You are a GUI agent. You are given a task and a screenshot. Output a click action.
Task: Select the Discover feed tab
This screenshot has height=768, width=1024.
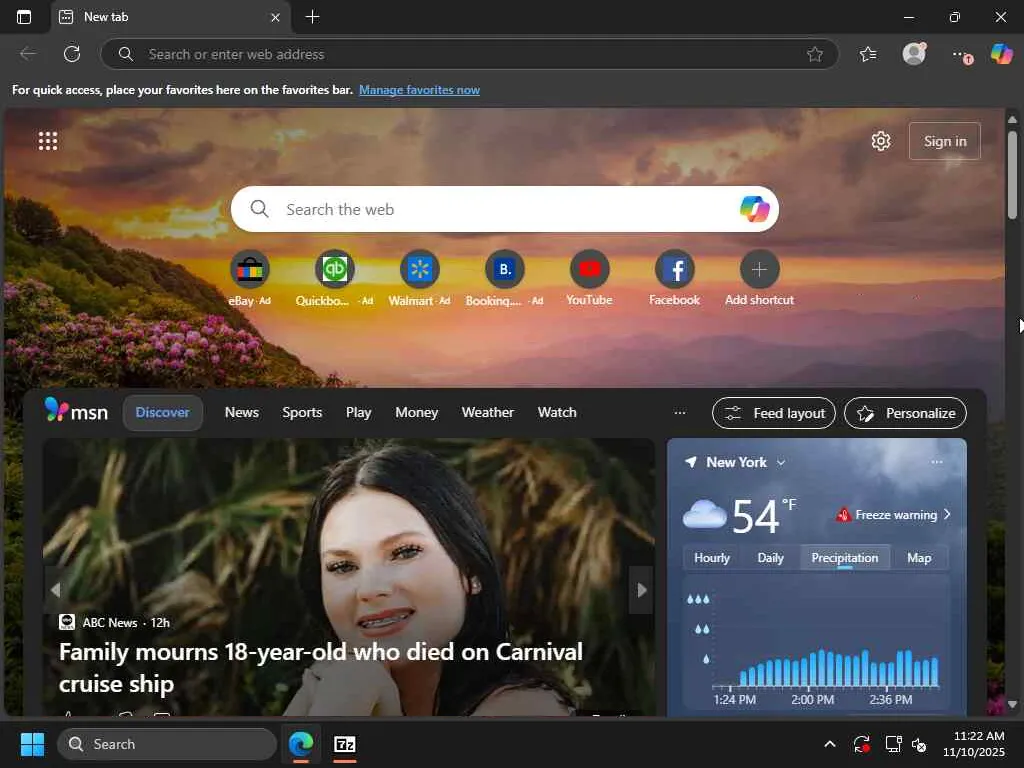pos(163,413)
